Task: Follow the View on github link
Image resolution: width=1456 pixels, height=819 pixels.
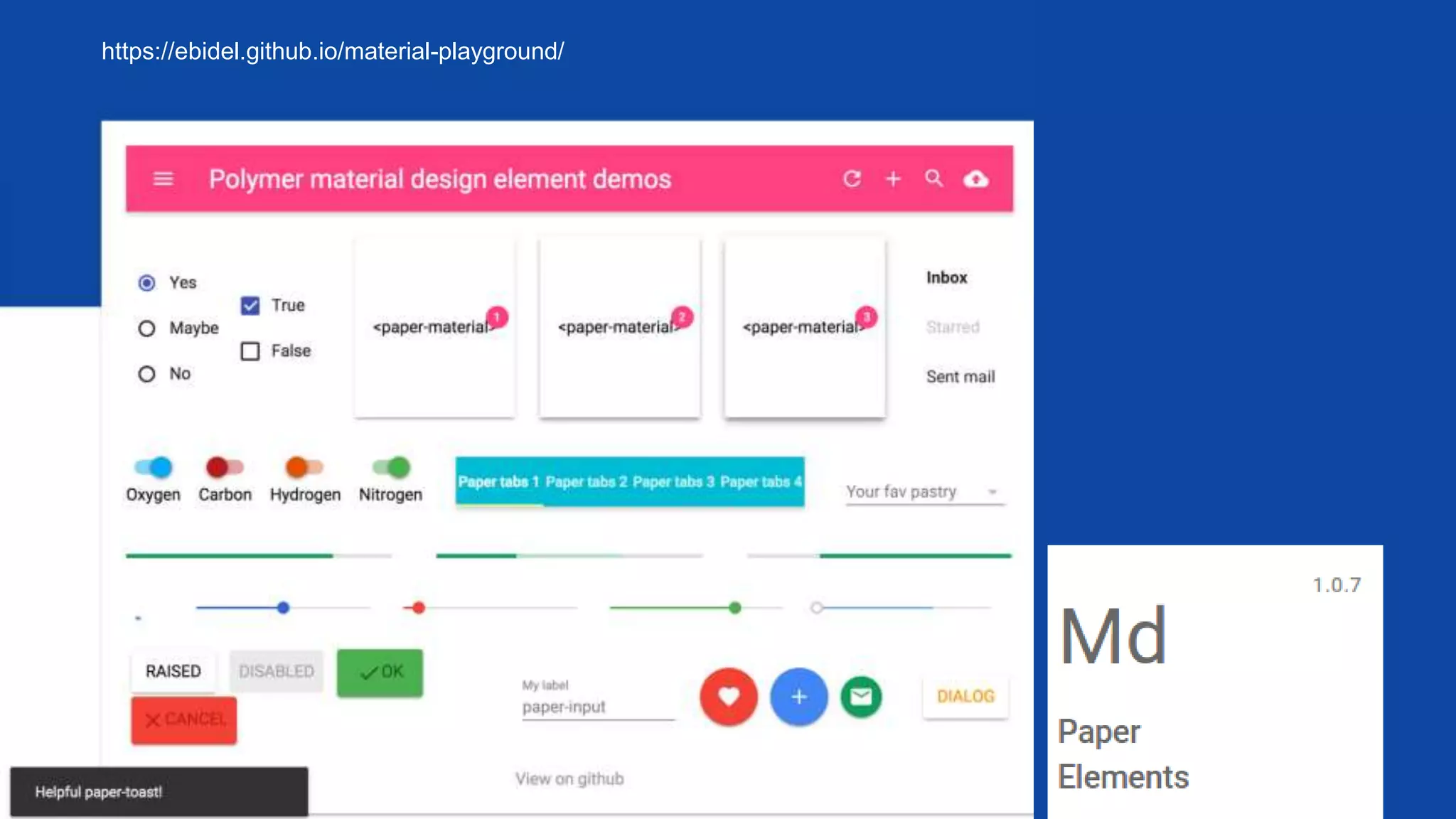Action: (x=569, y=779)
